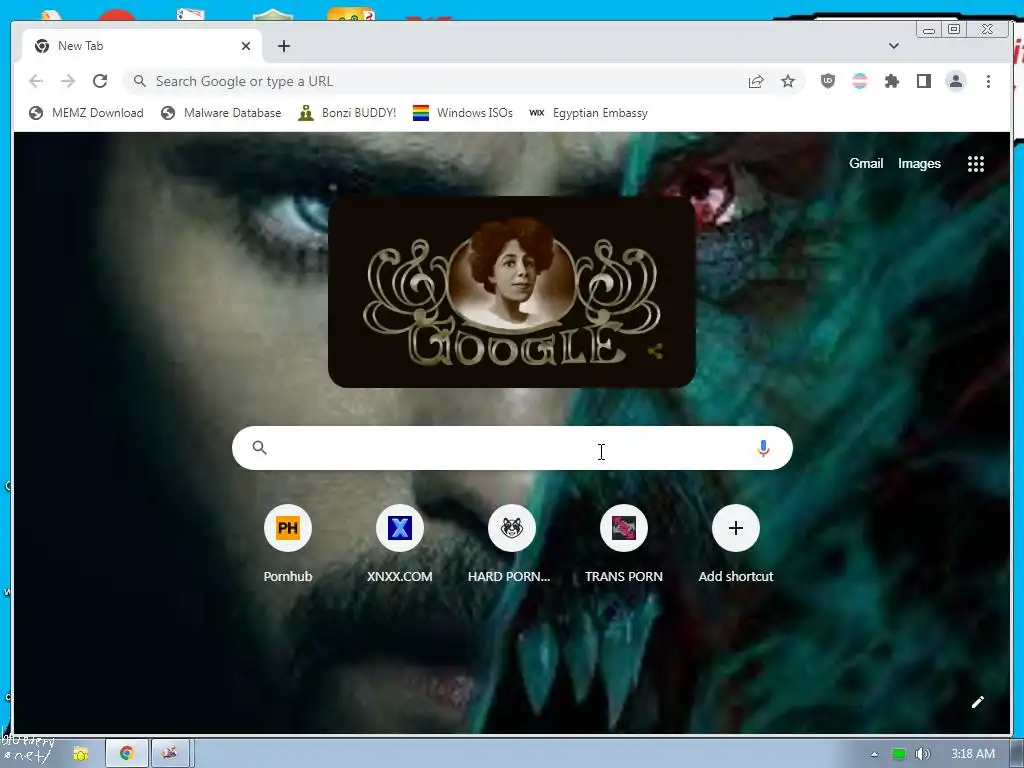Bookmark this tab with the star icon
Viewport: 1024px width, 768px height.
(x=788, y=81)
